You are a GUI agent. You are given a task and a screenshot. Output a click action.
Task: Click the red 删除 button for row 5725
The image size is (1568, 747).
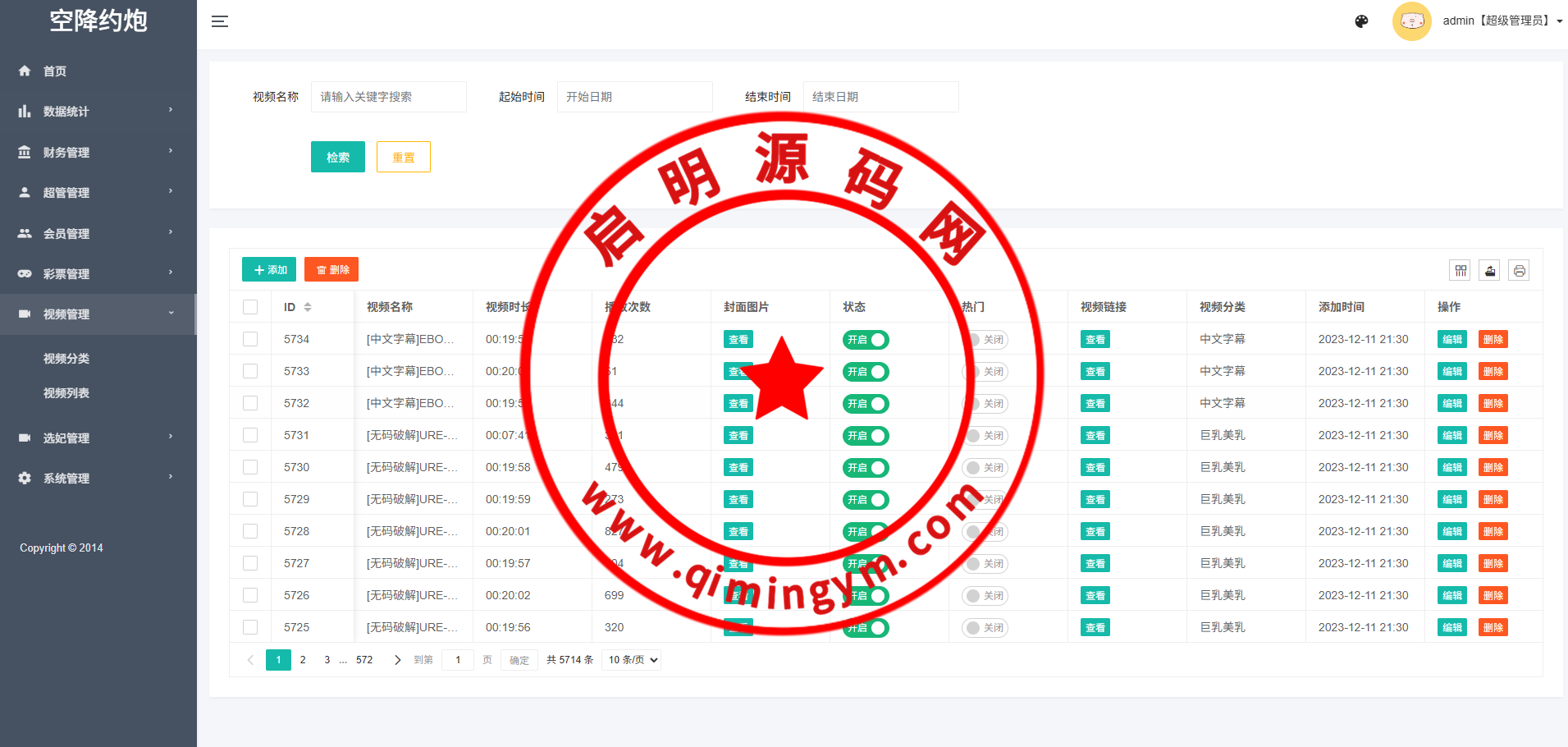click(x=1493, y=628)
